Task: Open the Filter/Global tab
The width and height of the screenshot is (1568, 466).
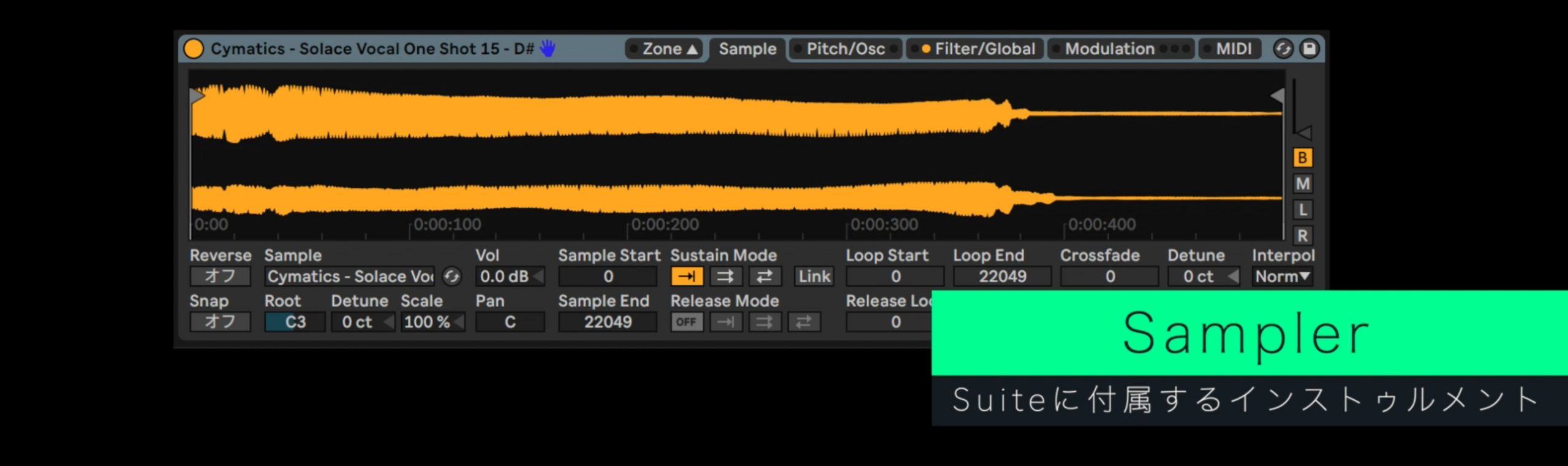Action: 976,48
